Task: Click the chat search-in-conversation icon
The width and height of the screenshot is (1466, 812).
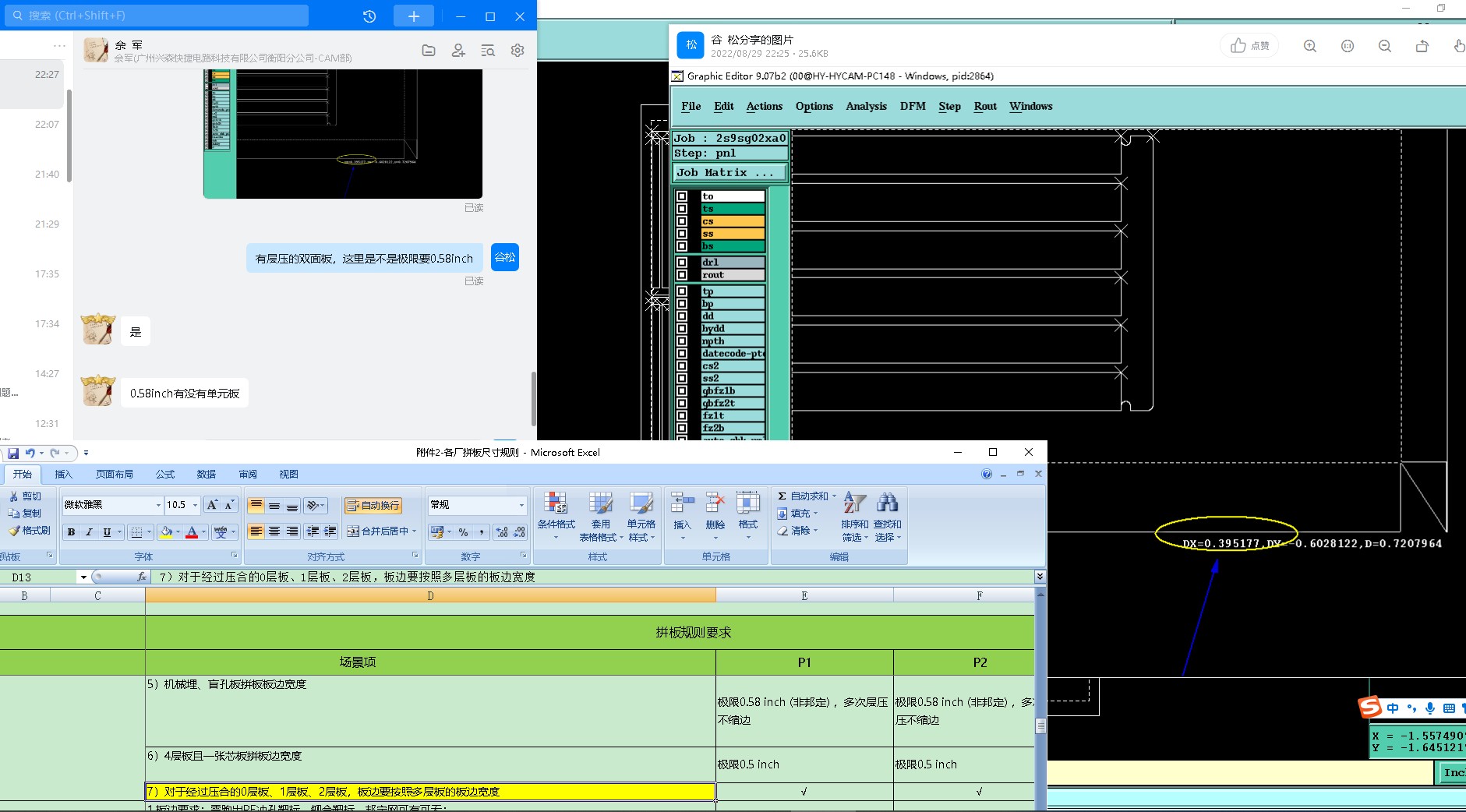Action: pyautogui.click(x=488, y=51)
